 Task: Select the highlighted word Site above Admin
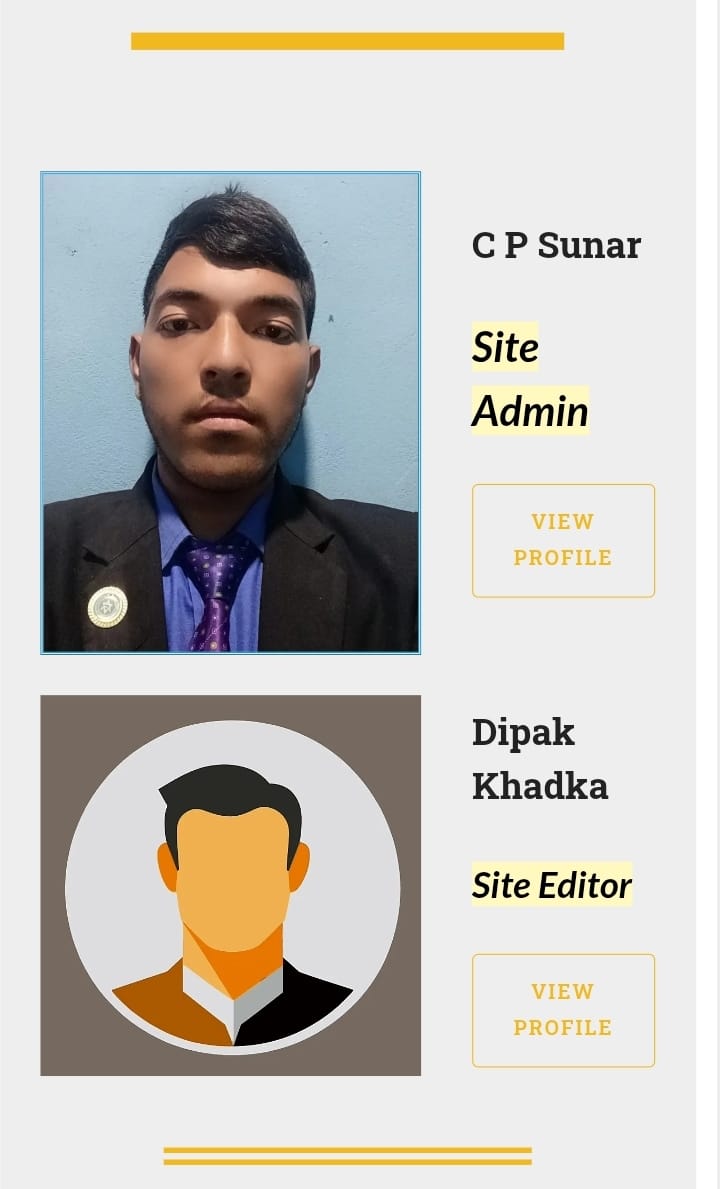tap(505, 347)
